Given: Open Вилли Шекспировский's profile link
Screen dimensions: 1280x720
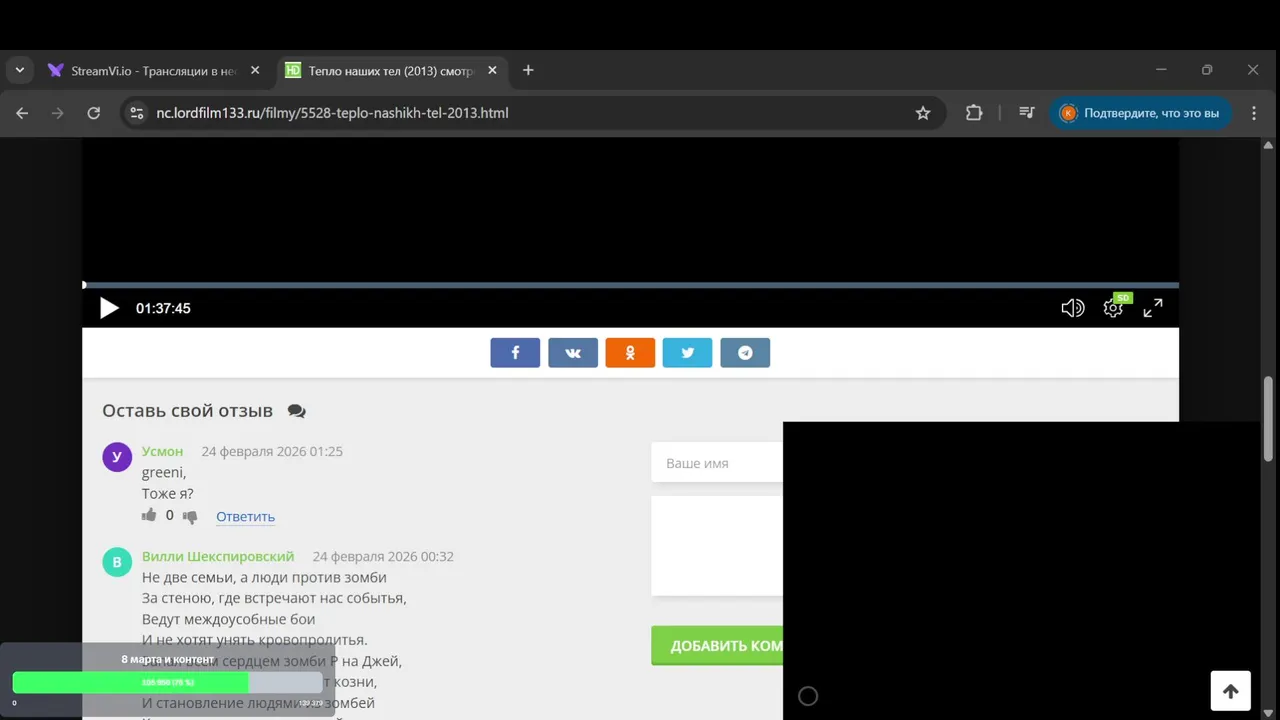Looking at the screenshot, I should tap(218, 556).
